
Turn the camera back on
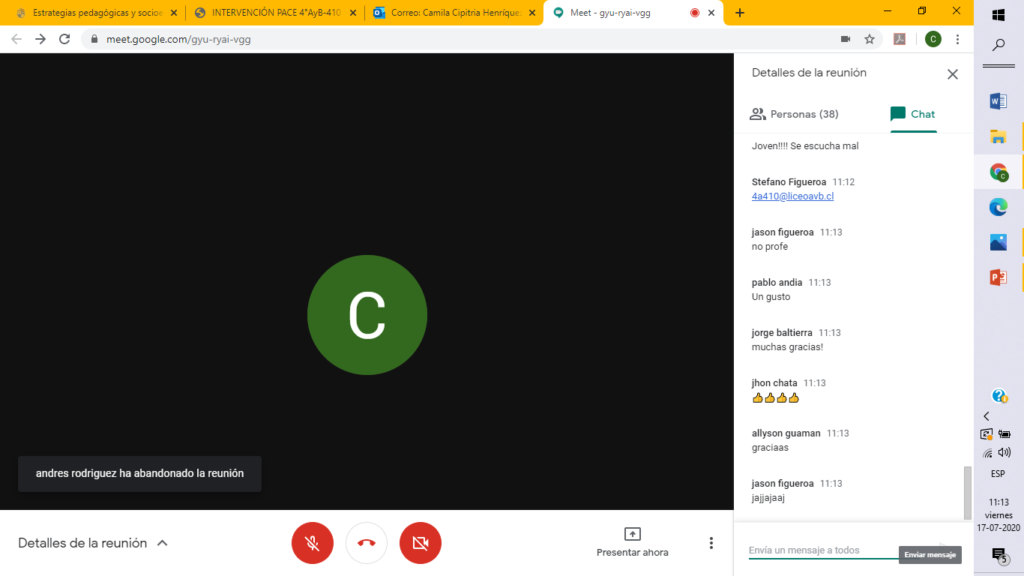click(x=420, y=543)
